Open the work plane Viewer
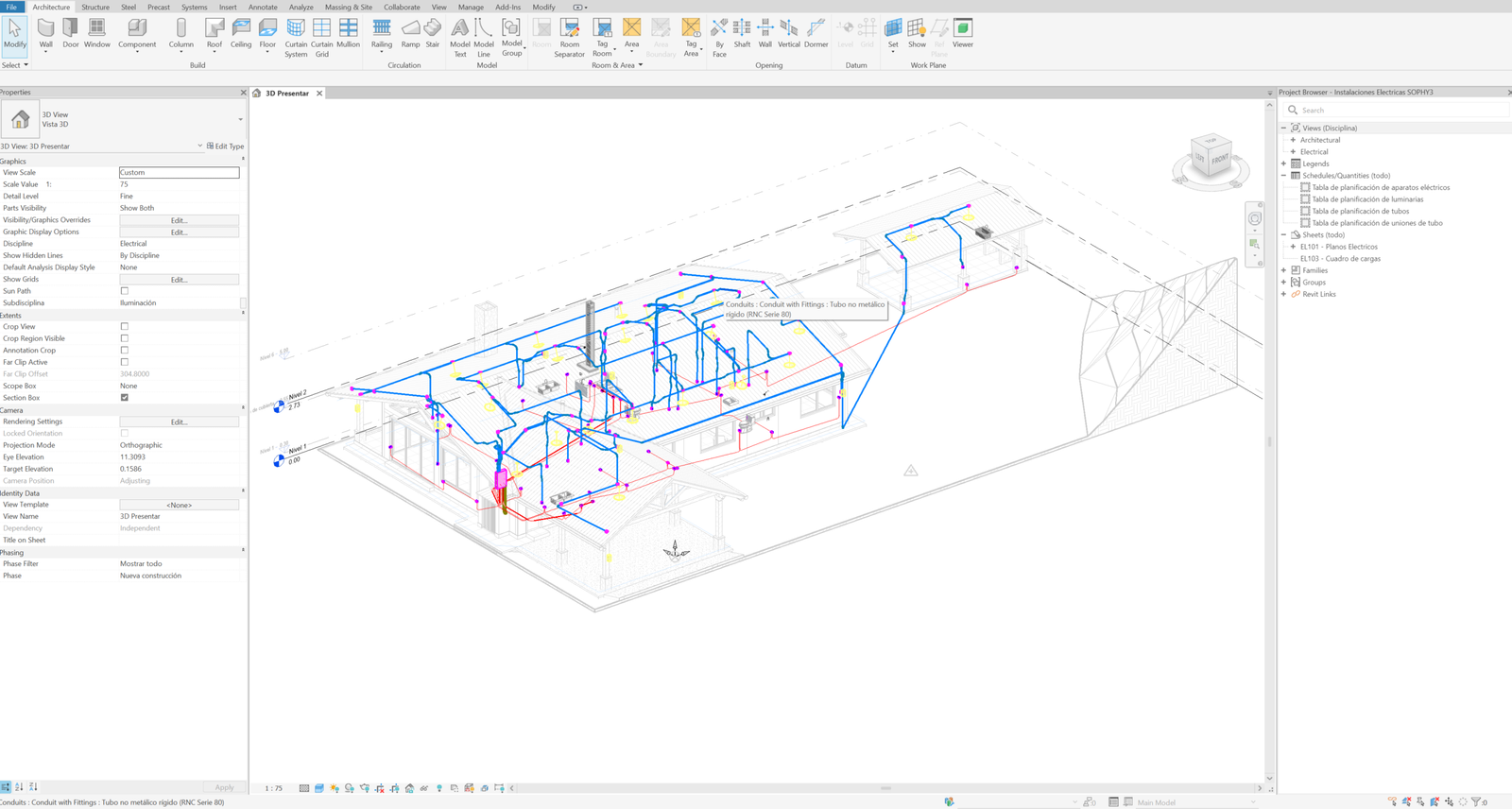 pos(962,34)
